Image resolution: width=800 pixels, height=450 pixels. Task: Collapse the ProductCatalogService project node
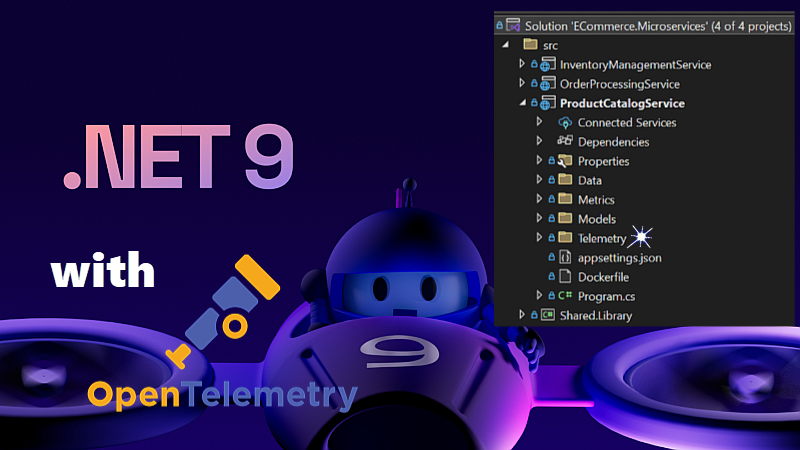[x=521, y=104]
